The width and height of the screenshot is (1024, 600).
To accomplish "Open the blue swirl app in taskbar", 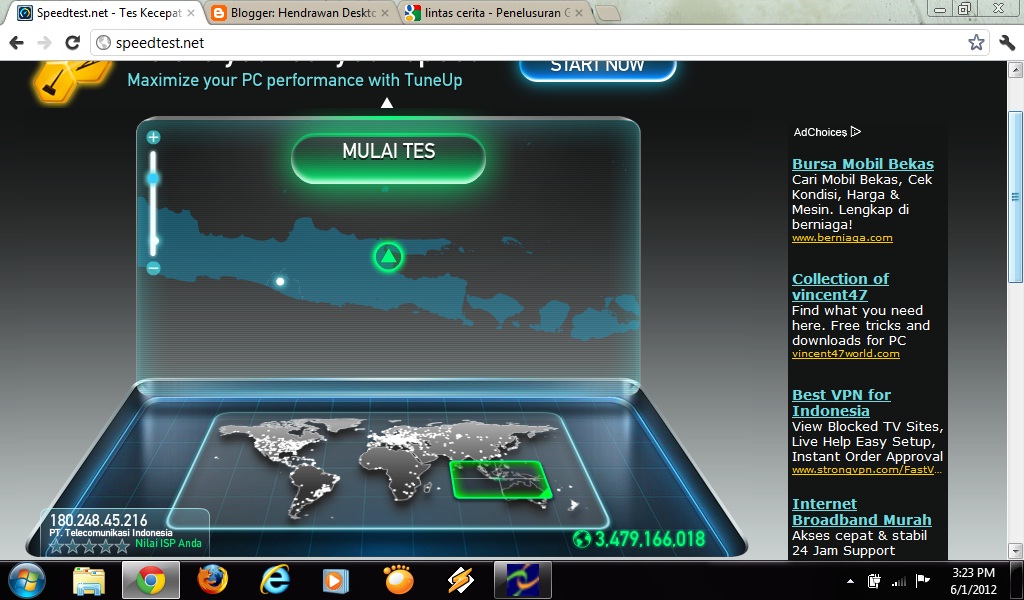I will tap(523, 580).
